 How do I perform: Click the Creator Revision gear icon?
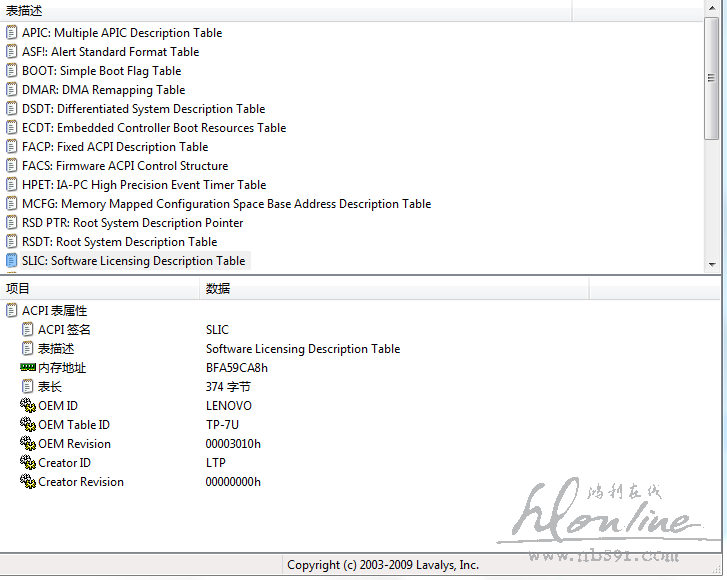28,482
